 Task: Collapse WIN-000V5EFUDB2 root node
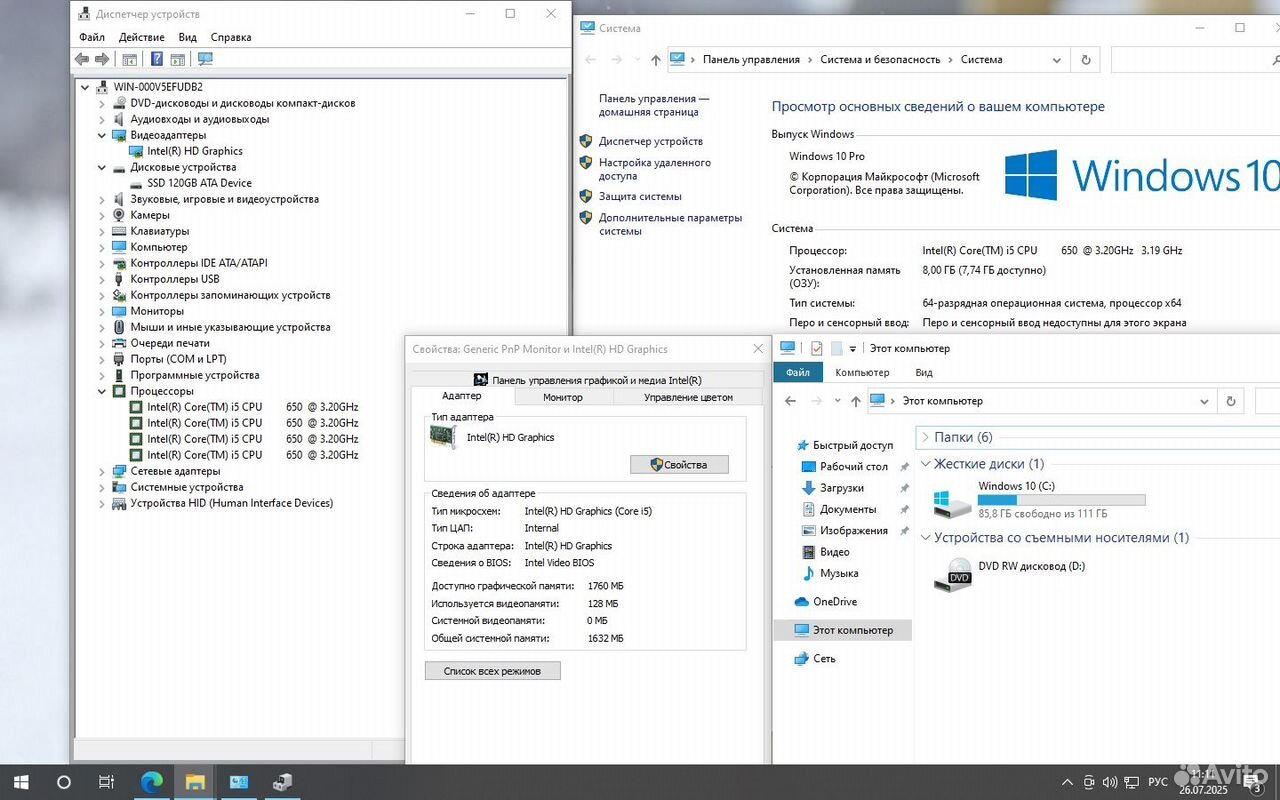(x=86, y=87)
